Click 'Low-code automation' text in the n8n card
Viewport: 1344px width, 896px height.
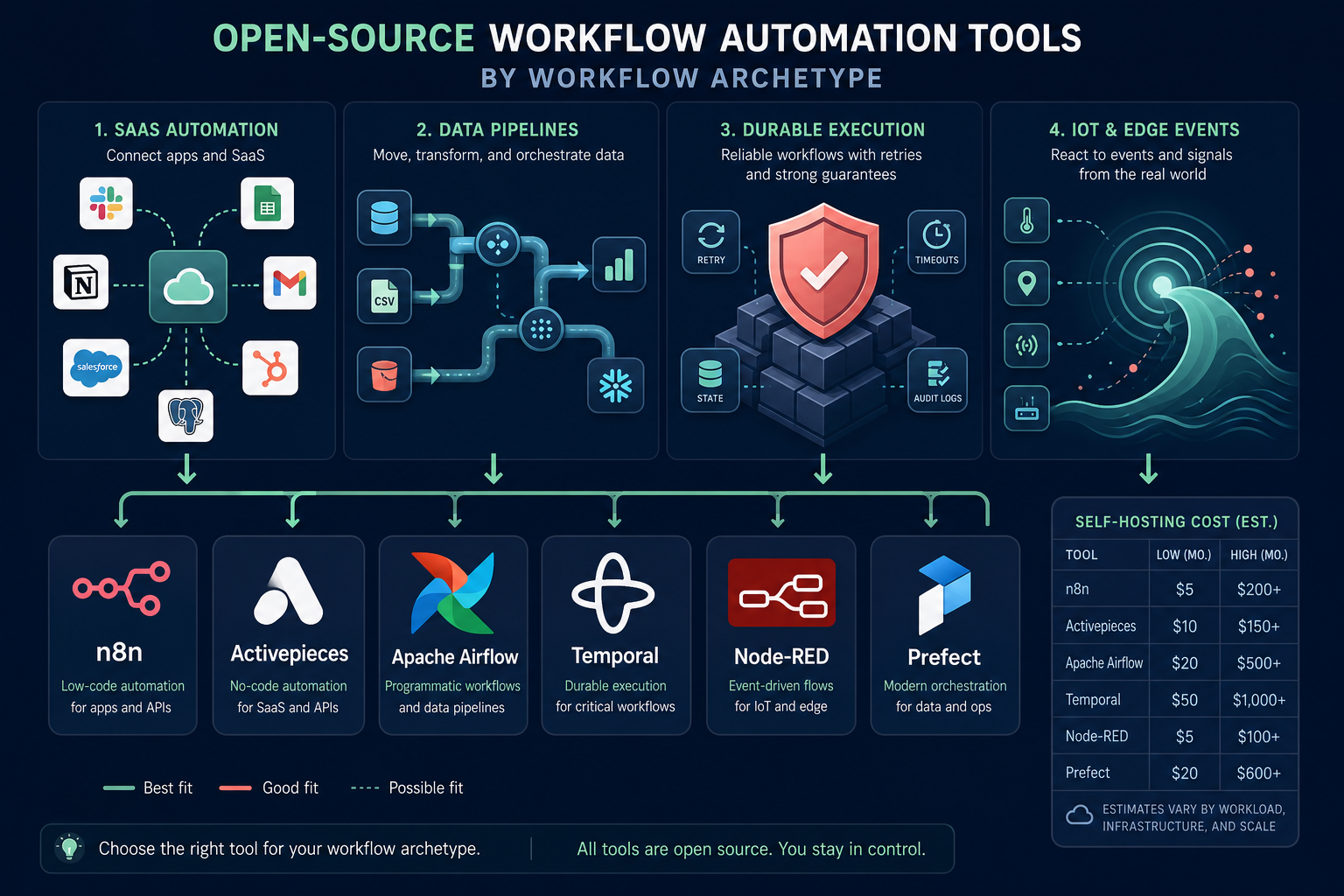point(122,686)
